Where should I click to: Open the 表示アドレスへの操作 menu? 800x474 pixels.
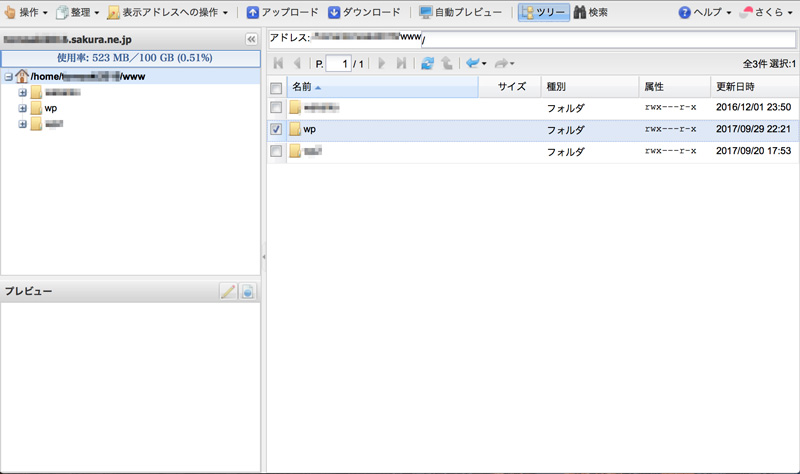[168, 12]
